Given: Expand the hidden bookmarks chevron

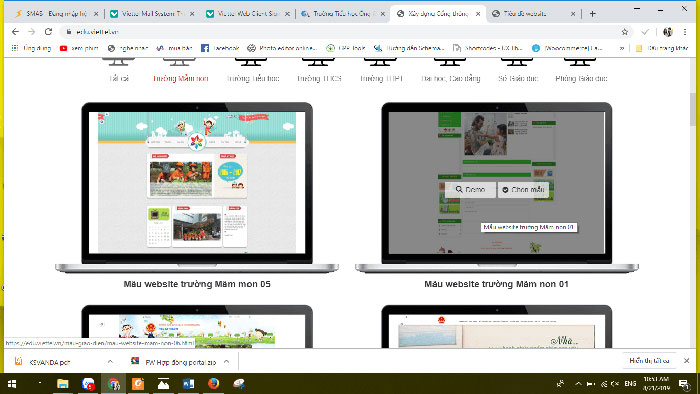Looking at the screenshot, I should pos(621,48).
